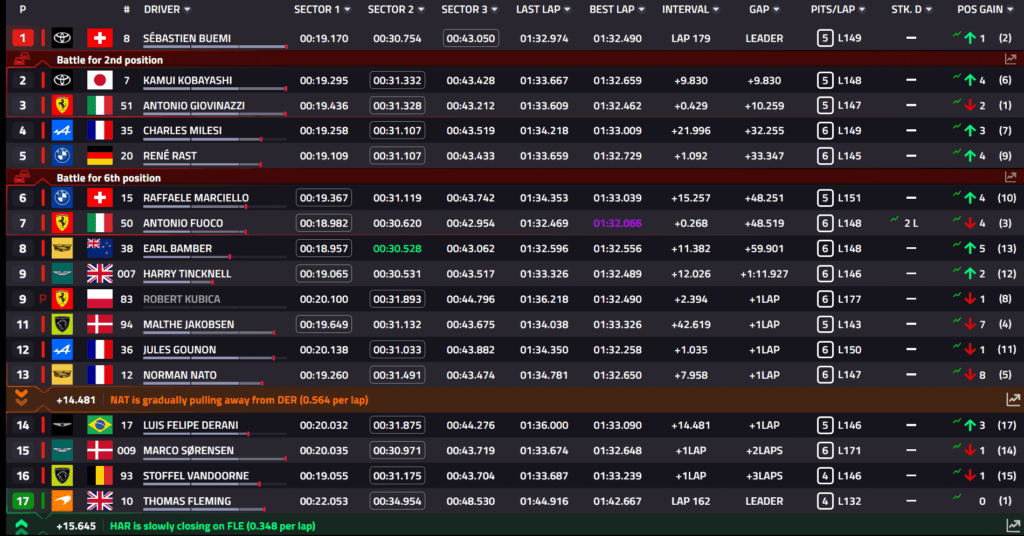This screenshot has height=536, width=1024.
Task: Click the red position 1 badge
Action: [22, 39]
